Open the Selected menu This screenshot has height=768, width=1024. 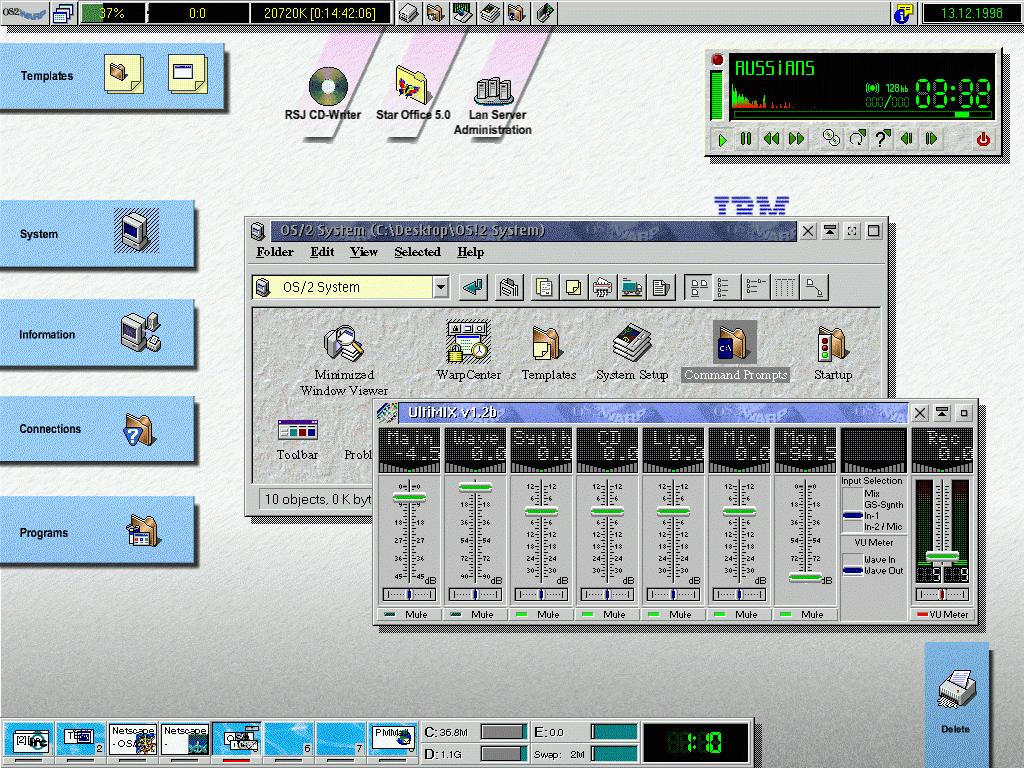tap(417, 252)
